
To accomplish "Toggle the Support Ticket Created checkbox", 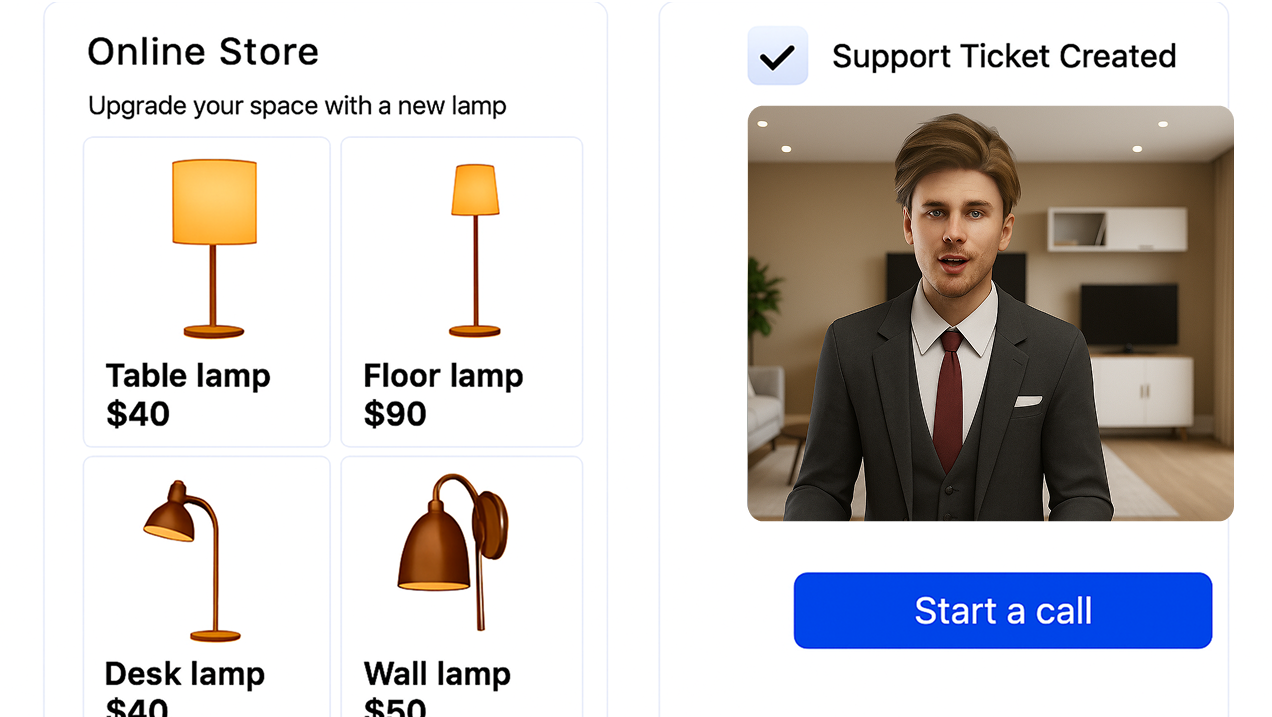I will [x=777, y=56].
